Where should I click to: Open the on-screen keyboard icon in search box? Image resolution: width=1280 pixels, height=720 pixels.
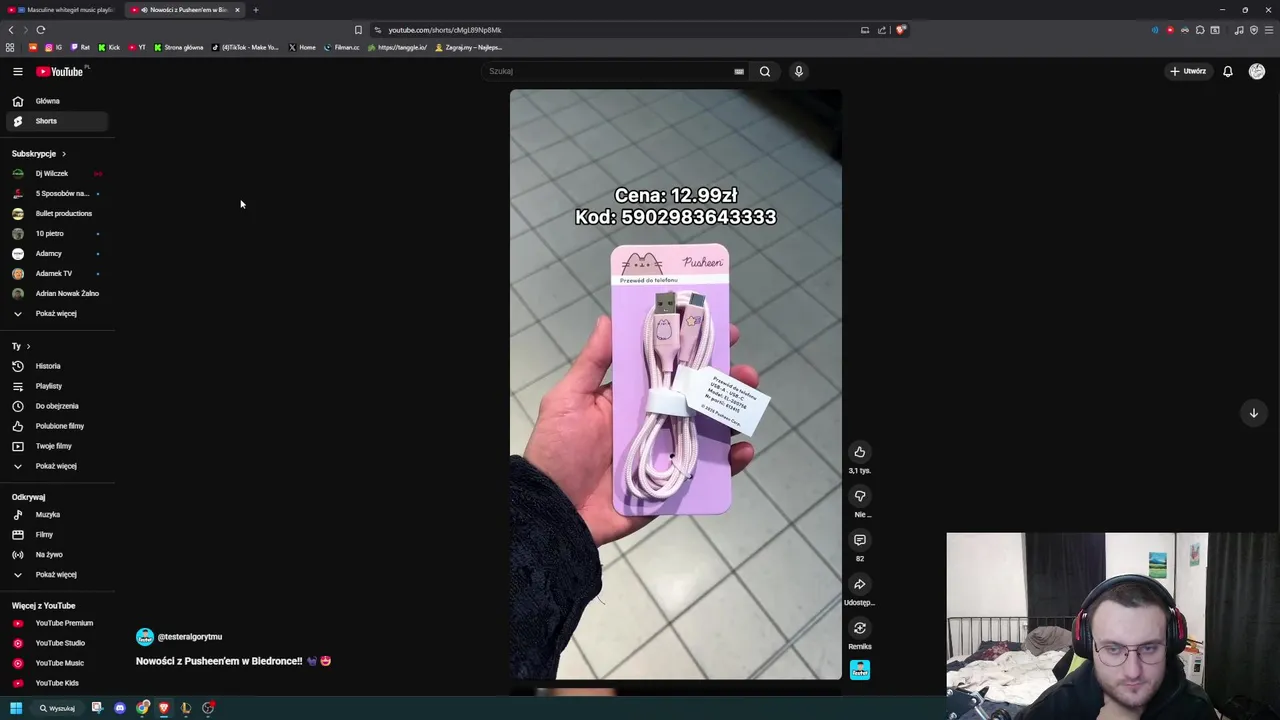click(x=739, y=71)
